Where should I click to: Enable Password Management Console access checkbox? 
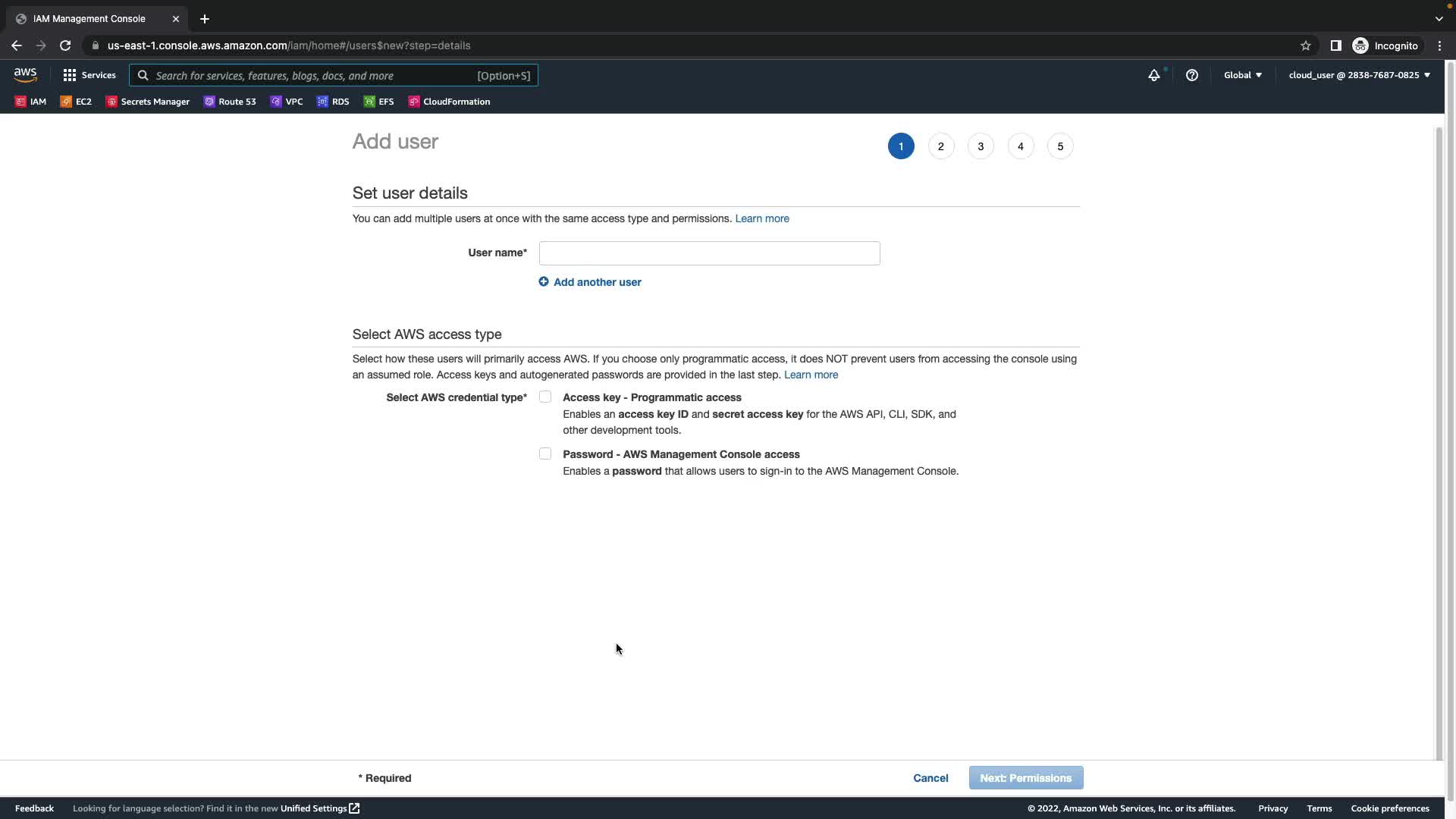click(545, 453)
